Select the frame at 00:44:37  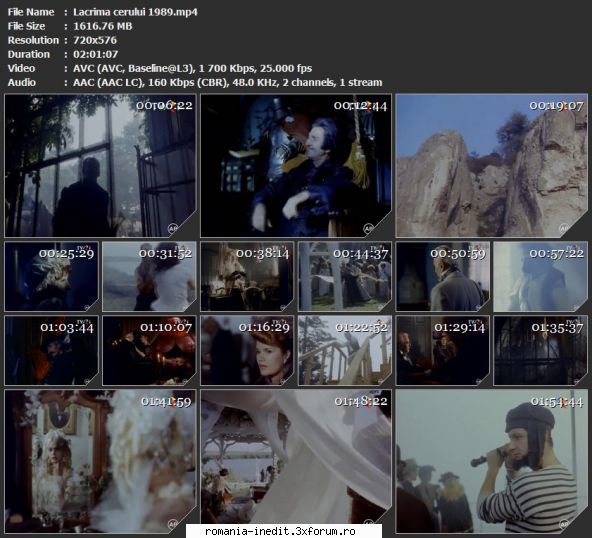tap(345, 276)
